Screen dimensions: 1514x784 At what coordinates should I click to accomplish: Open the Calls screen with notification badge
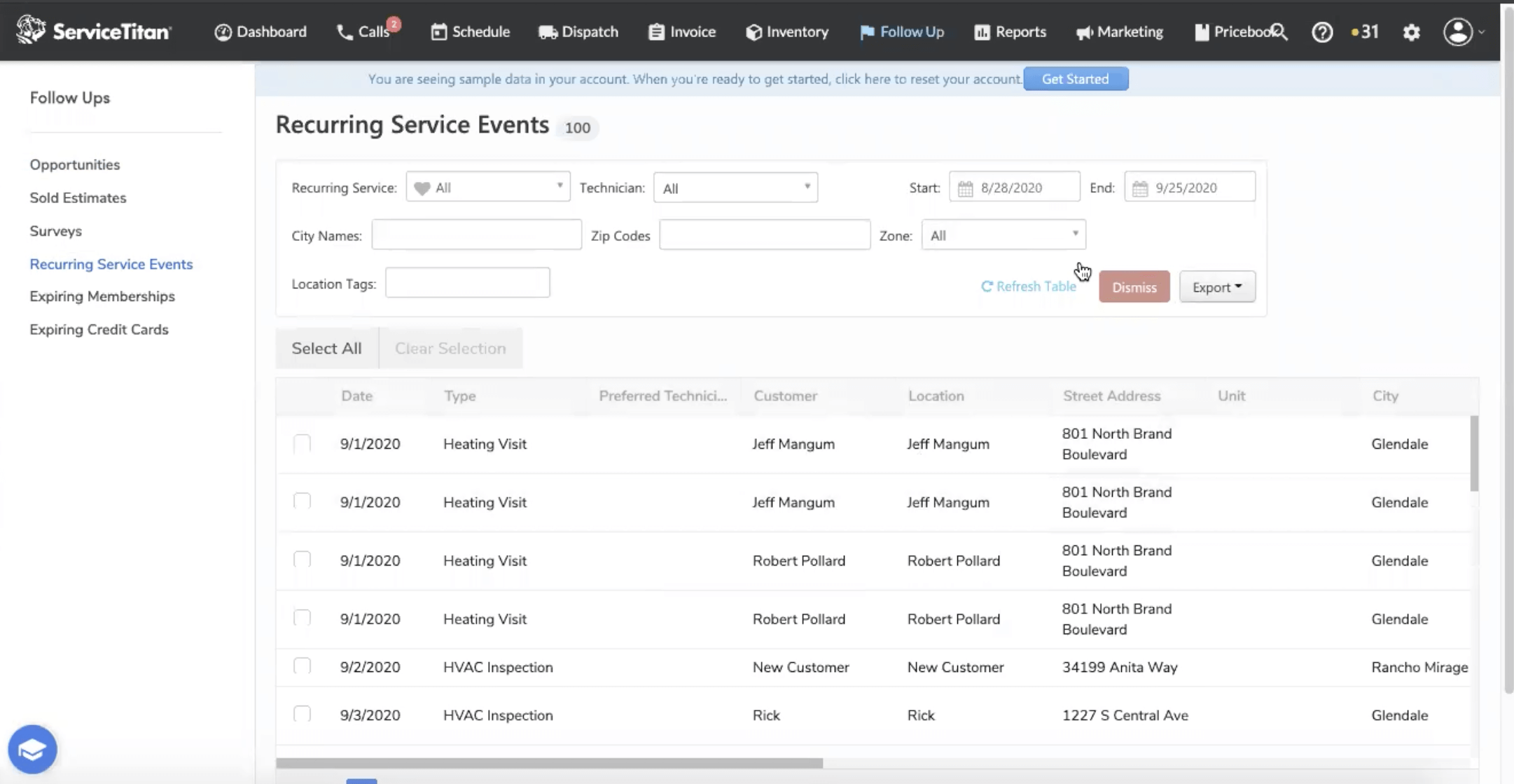366,31
